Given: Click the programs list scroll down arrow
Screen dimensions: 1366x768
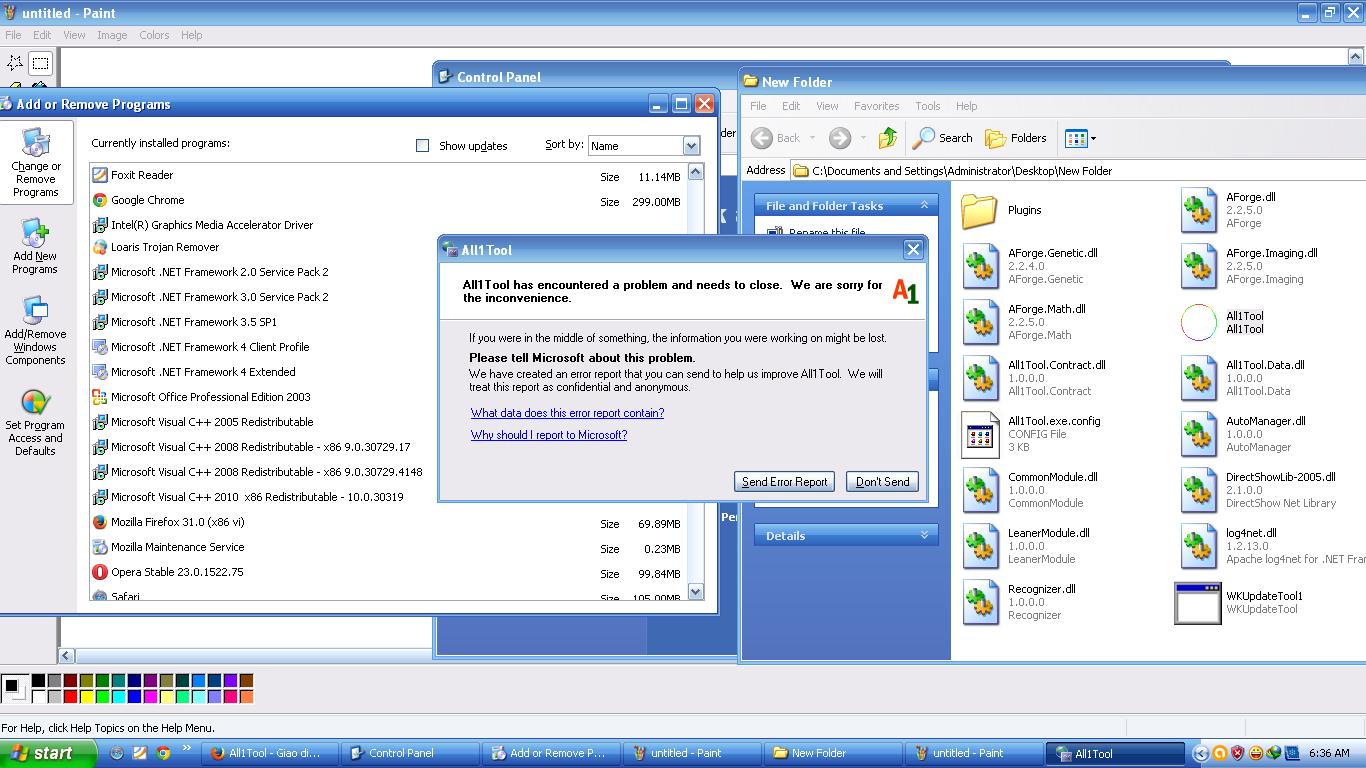Looking at the screenshot, I should [x=695, y=591].
